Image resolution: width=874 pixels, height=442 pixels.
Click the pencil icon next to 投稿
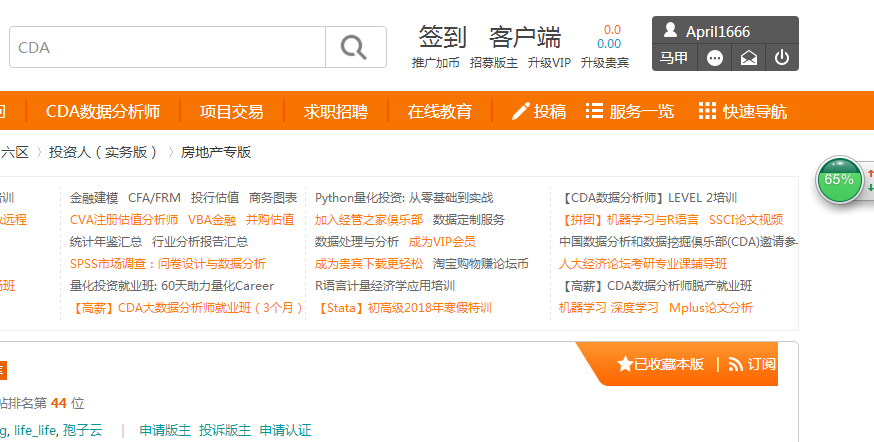pos(521,111)
